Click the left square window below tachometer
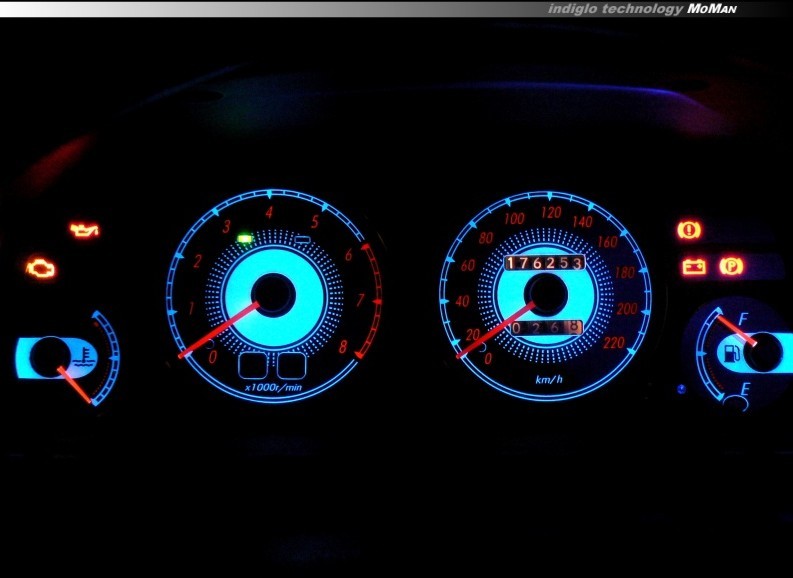The width and height of the screenshot is (793, 578). click(x=254, y=366)
